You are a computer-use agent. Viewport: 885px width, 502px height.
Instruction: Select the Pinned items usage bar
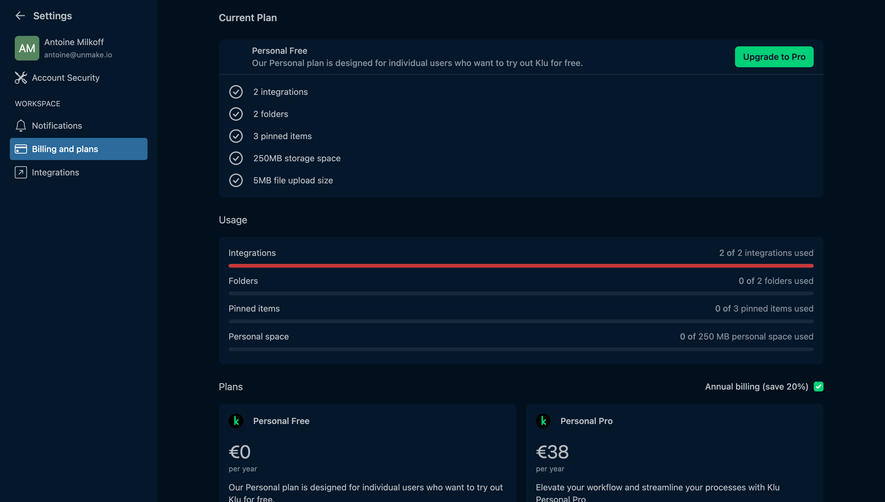[520, 321]
